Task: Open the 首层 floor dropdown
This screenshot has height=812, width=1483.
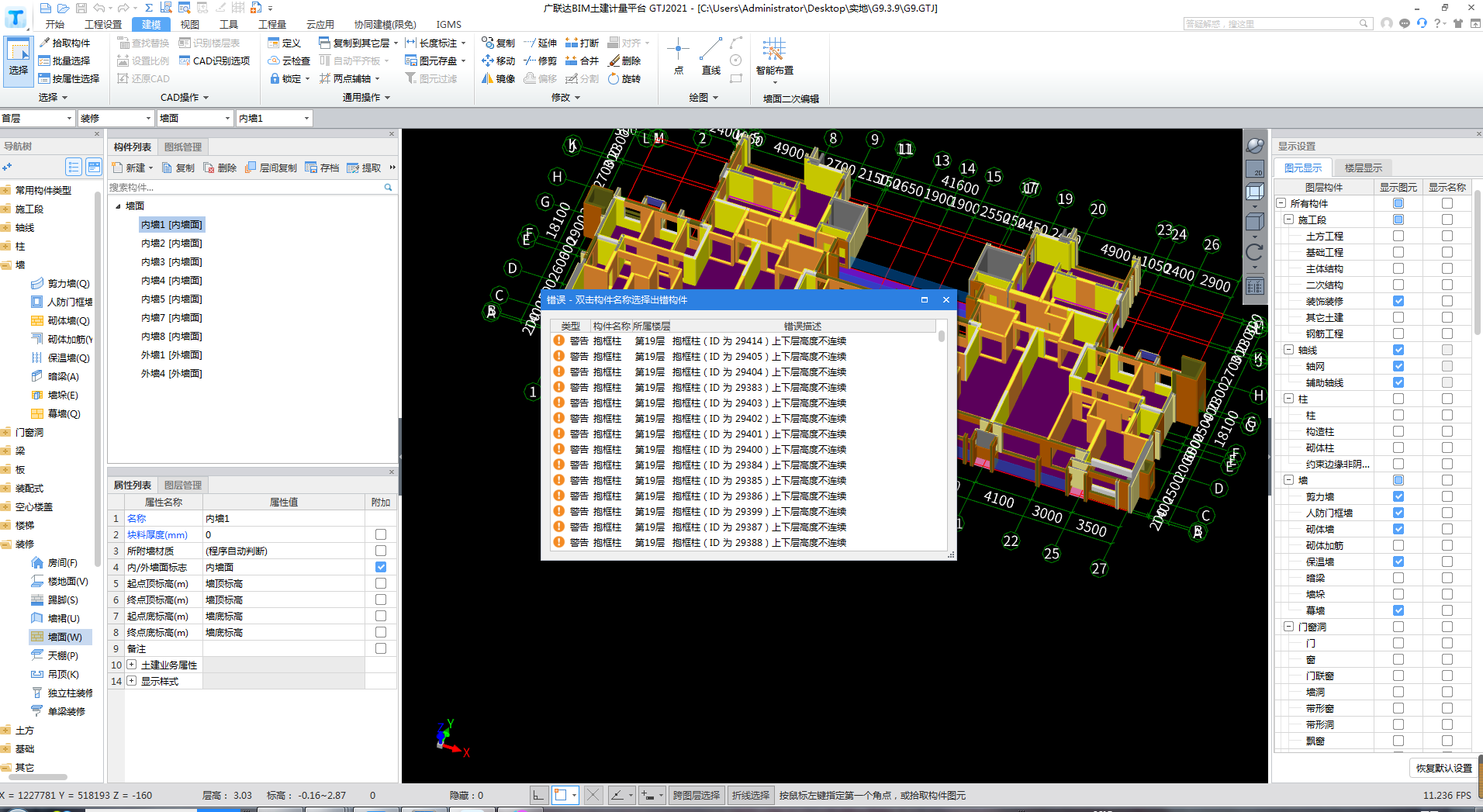Action: point(37,119)
